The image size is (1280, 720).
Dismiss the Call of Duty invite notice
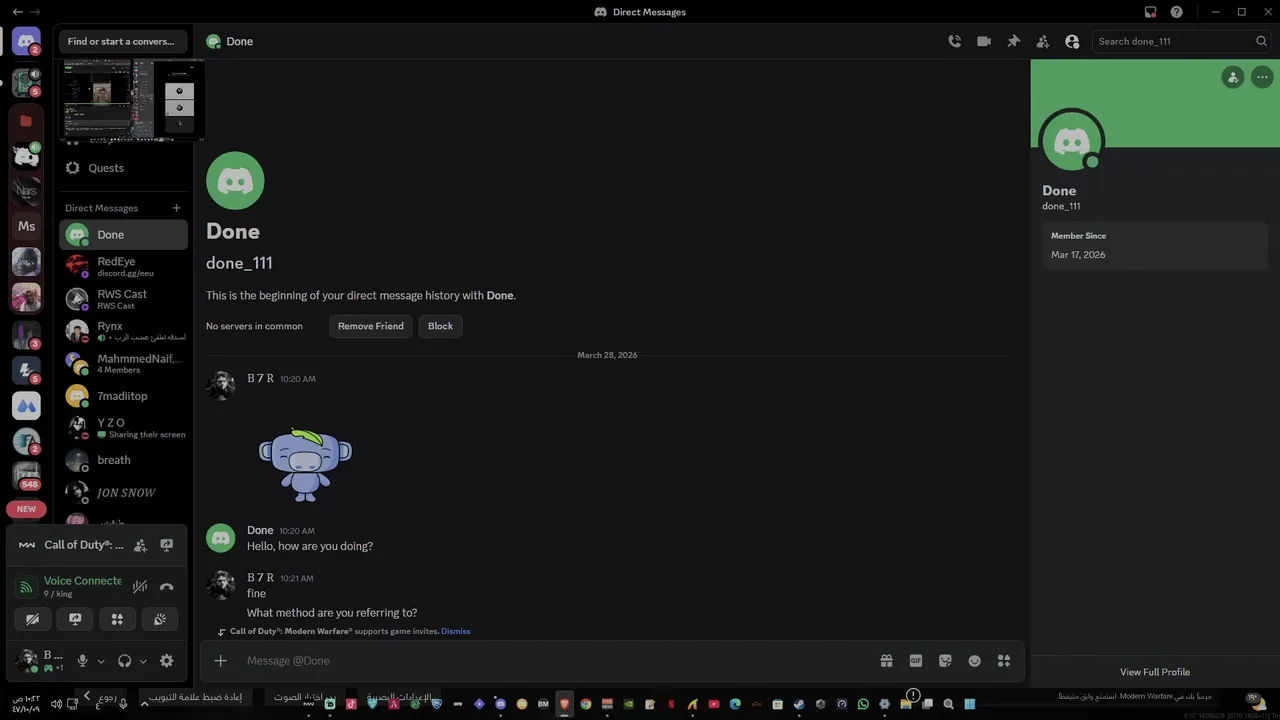coord(455,631)
